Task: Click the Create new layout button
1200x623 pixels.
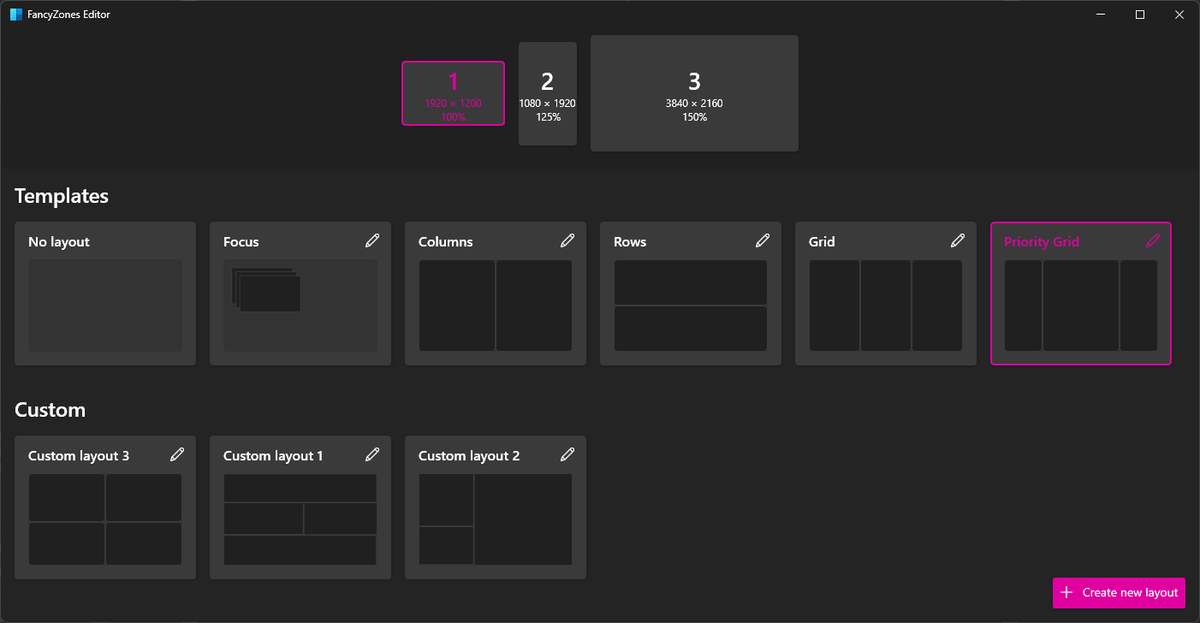Action: click(x=1118, y=592)
